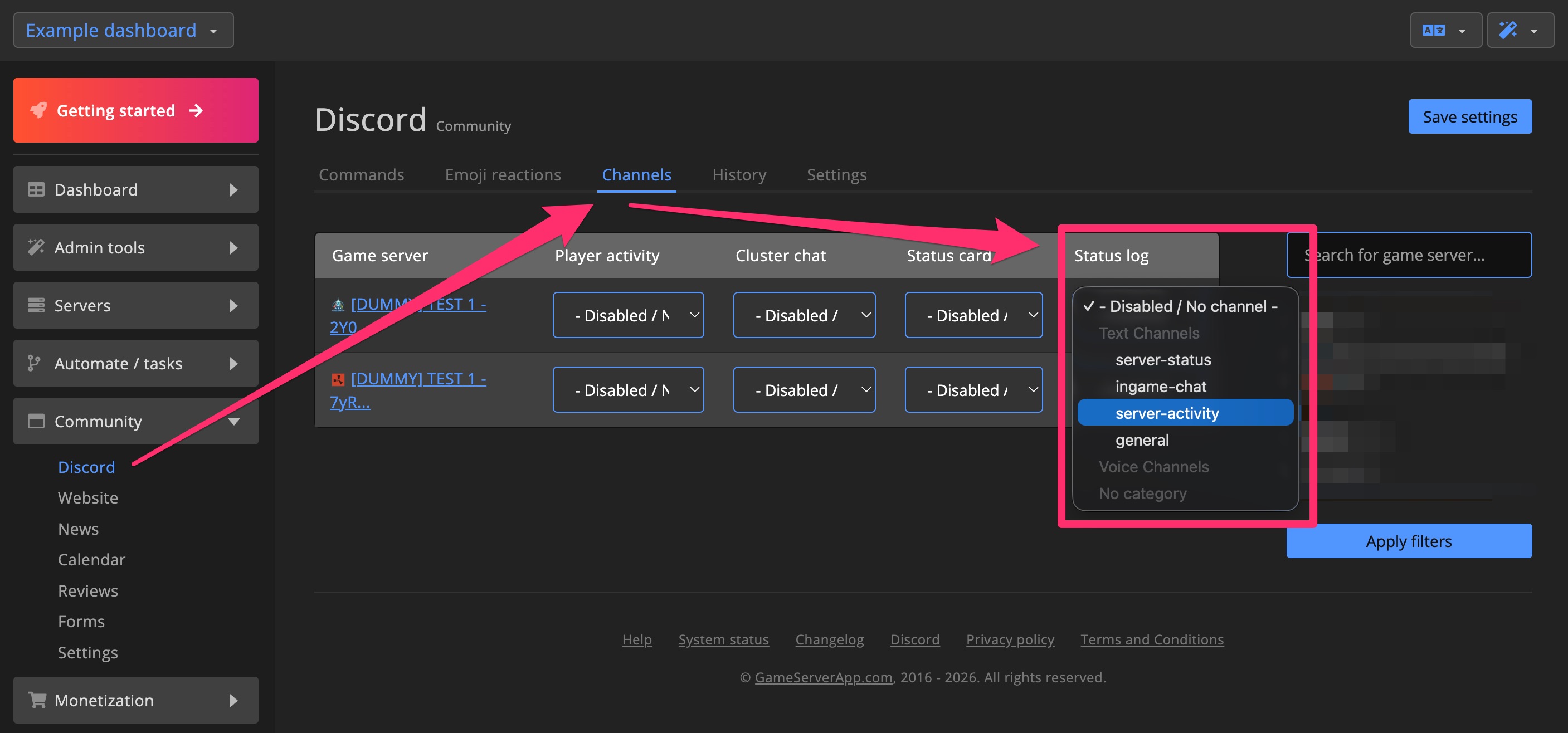Open the Changelog footer link
The image size is (1568, 733).
point(829,639)
